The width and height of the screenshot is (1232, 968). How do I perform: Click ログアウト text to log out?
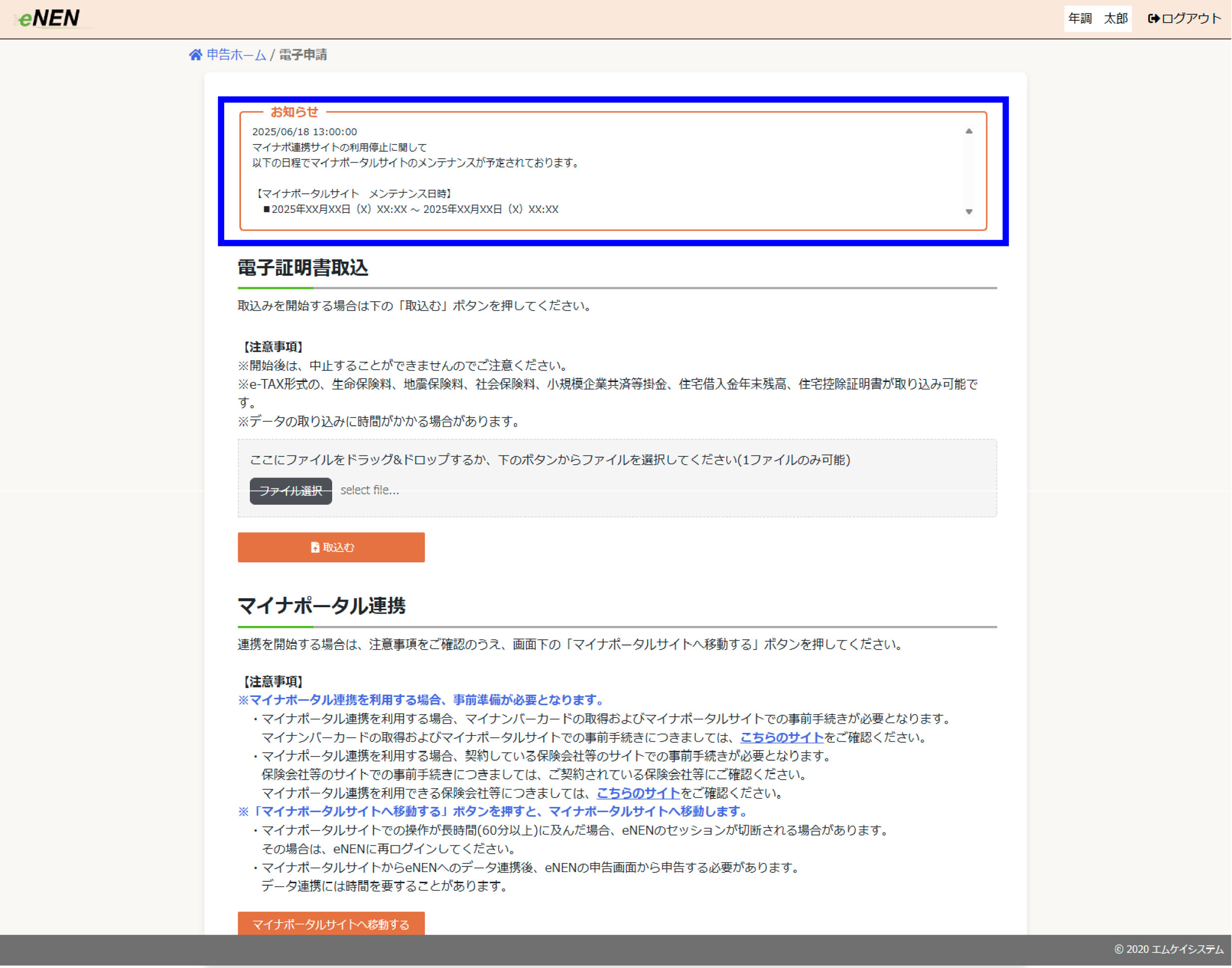[x=1191, y=19]
